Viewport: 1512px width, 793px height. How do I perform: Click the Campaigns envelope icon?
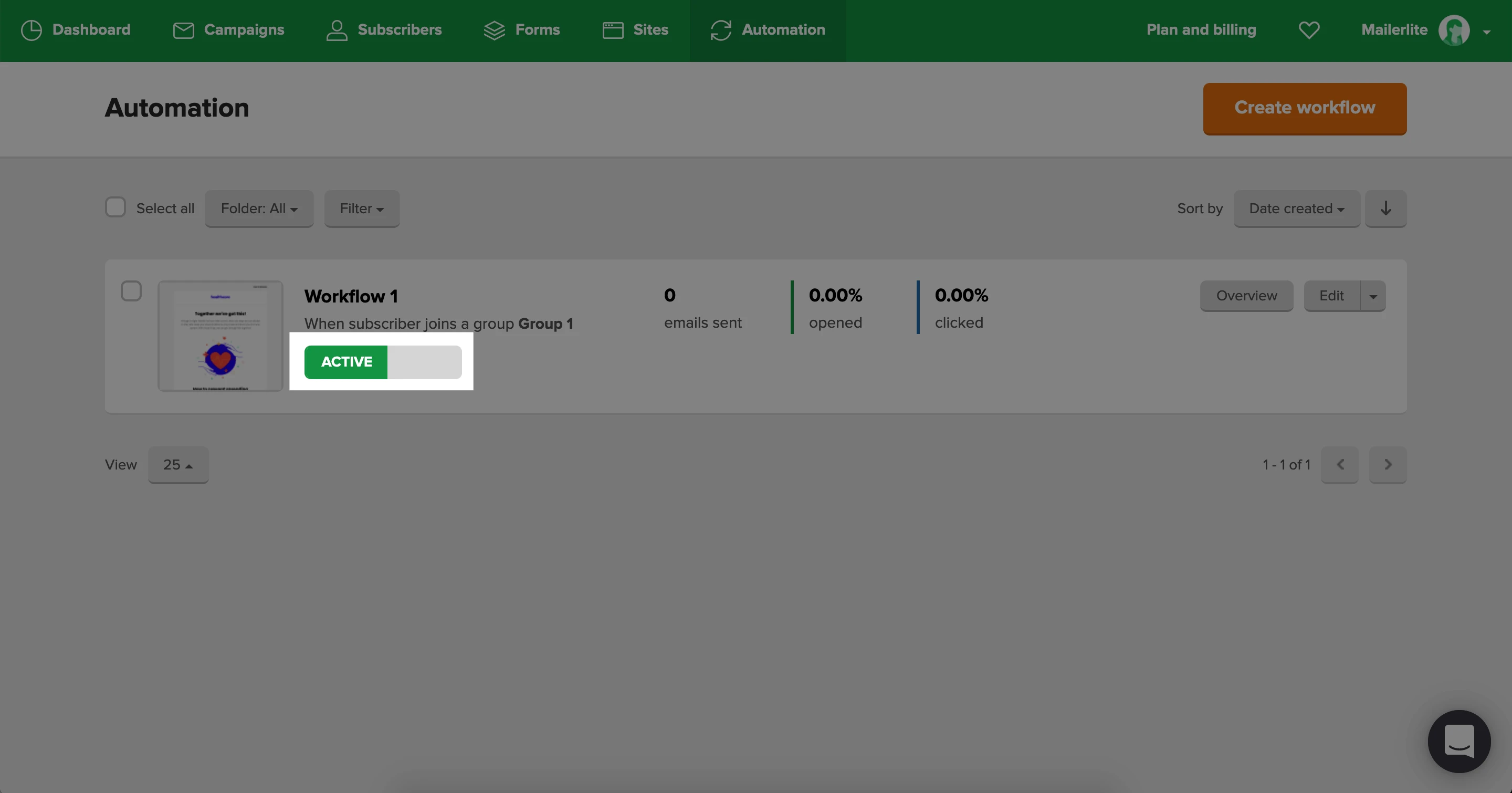(183, 30)
